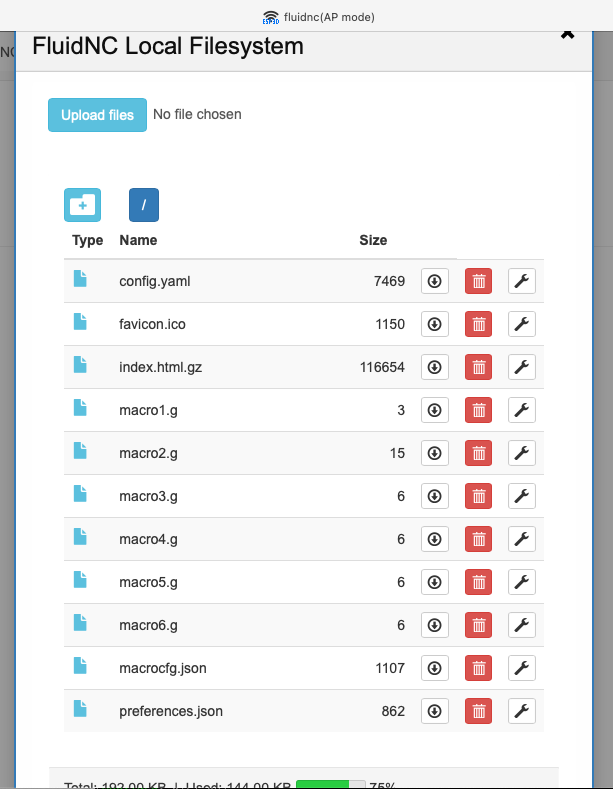
Task: Click the macro5.g file name
Action: tap(148, 583)
